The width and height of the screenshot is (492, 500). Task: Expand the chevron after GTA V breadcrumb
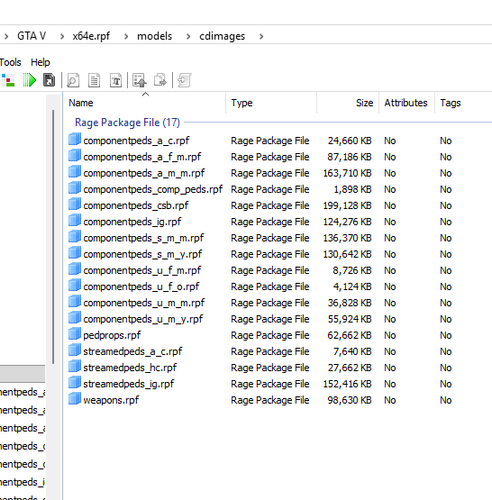coord(62,36)
